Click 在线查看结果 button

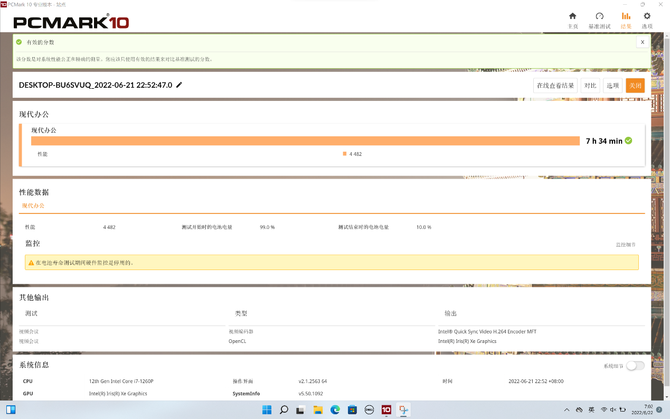tap(554, 86)
